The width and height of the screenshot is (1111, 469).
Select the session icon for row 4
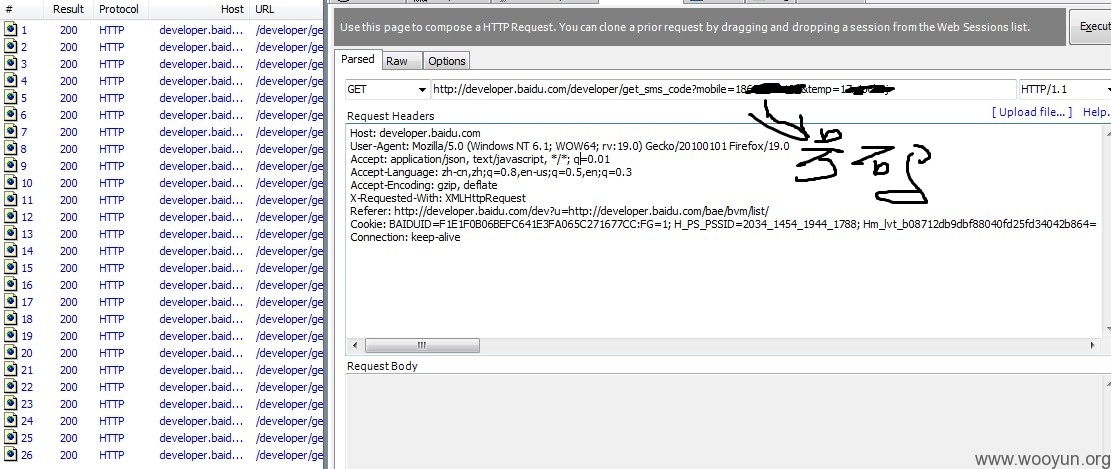point(11,81)
